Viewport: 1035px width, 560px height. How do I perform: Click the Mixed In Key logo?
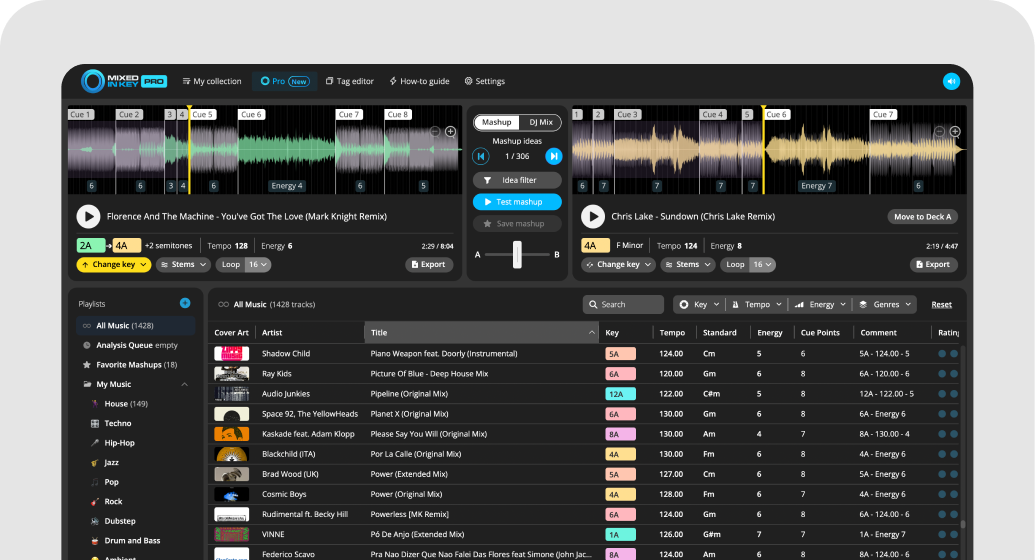pyautogui.click(x=123, y=81)
